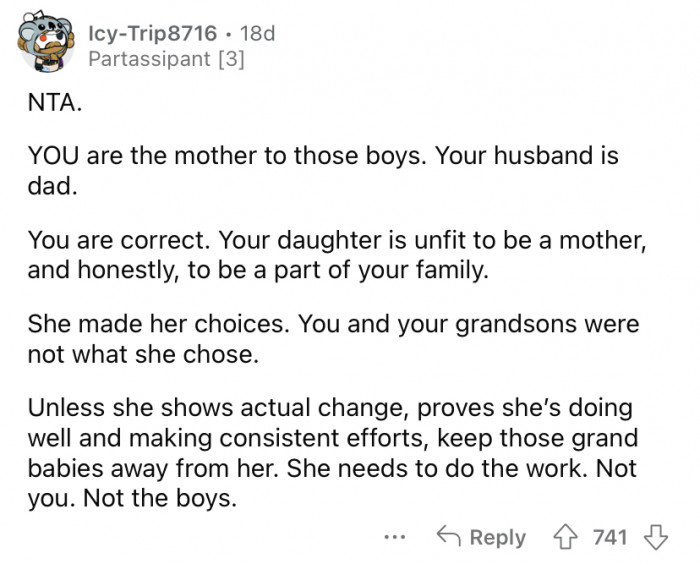700x564 pixels.
Task: Click the 18d comment timestamp
Action: pos(257,32)
